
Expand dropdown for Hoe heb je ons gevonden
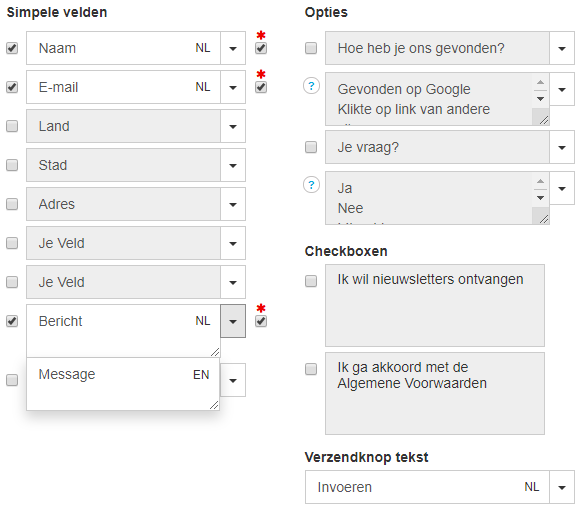(x=562, y=48)
